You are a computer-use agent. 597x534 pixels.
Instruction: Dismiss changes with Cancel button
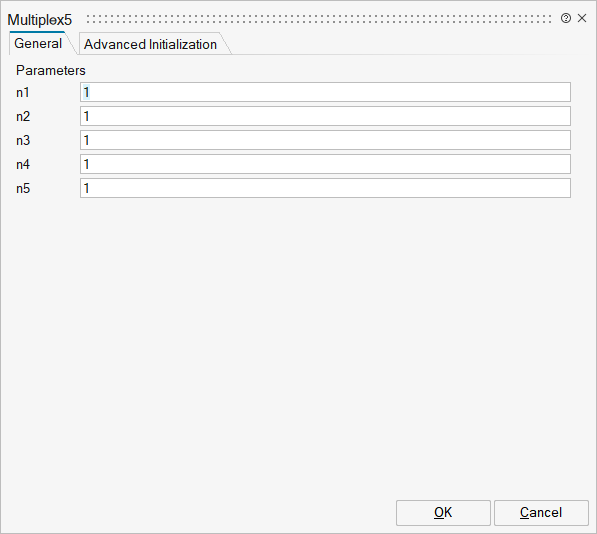tap(541, 513)
